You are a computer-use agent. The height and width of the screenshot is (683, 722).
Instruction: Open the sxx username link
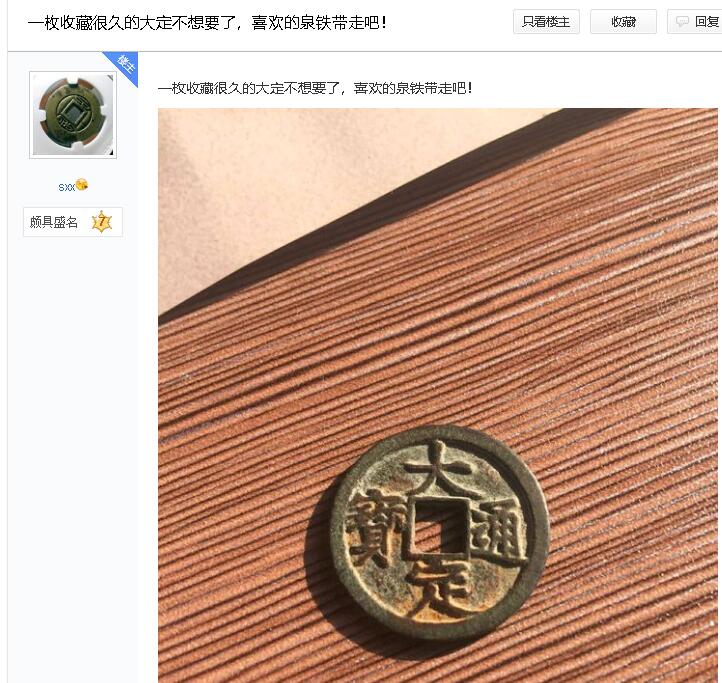[66, 187]
